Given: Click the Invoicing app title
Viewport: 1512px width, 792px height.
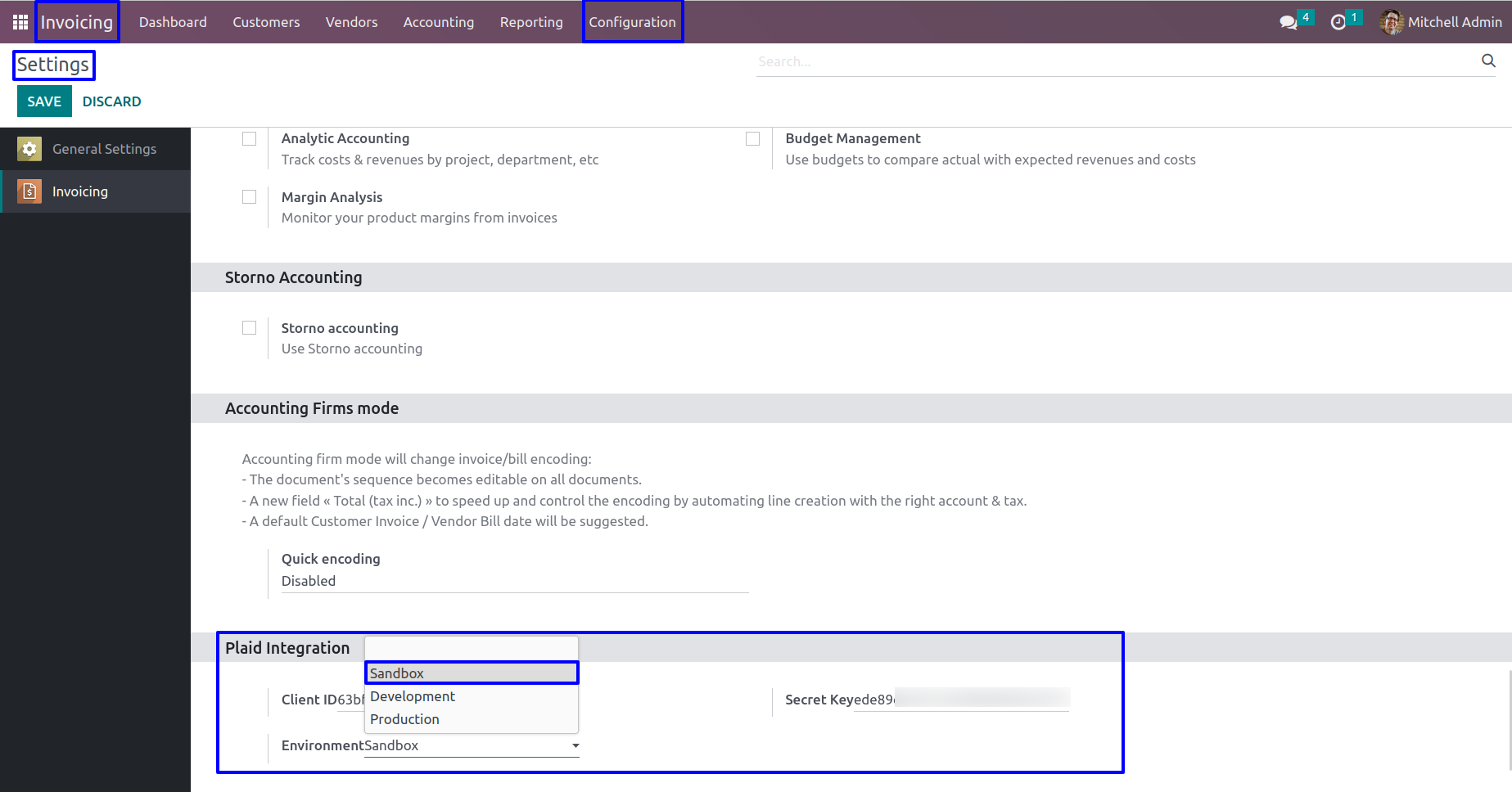Looking at the screenshot, I should [x=77, y=22].
